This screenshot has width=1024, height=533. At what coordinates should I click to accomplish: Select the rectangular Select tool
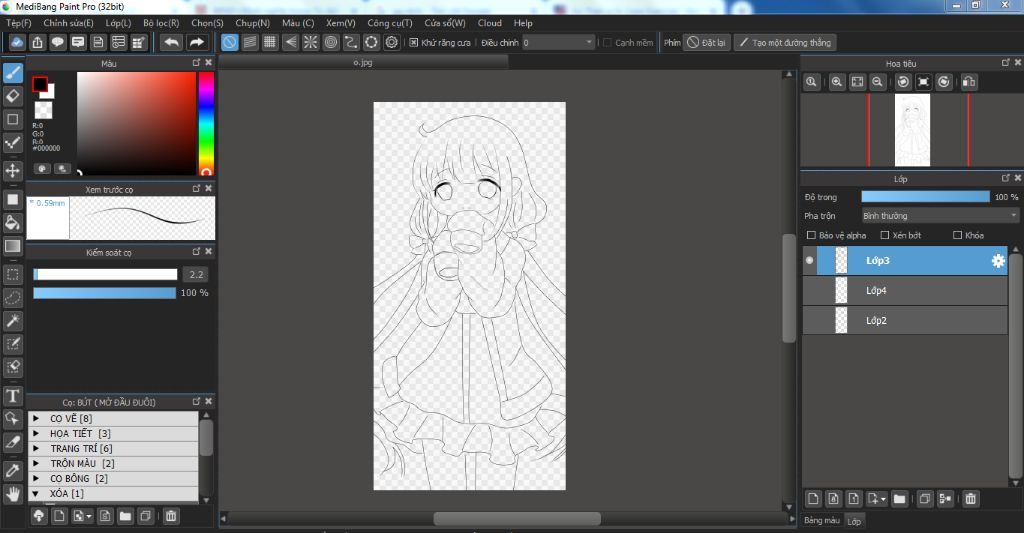12,274
